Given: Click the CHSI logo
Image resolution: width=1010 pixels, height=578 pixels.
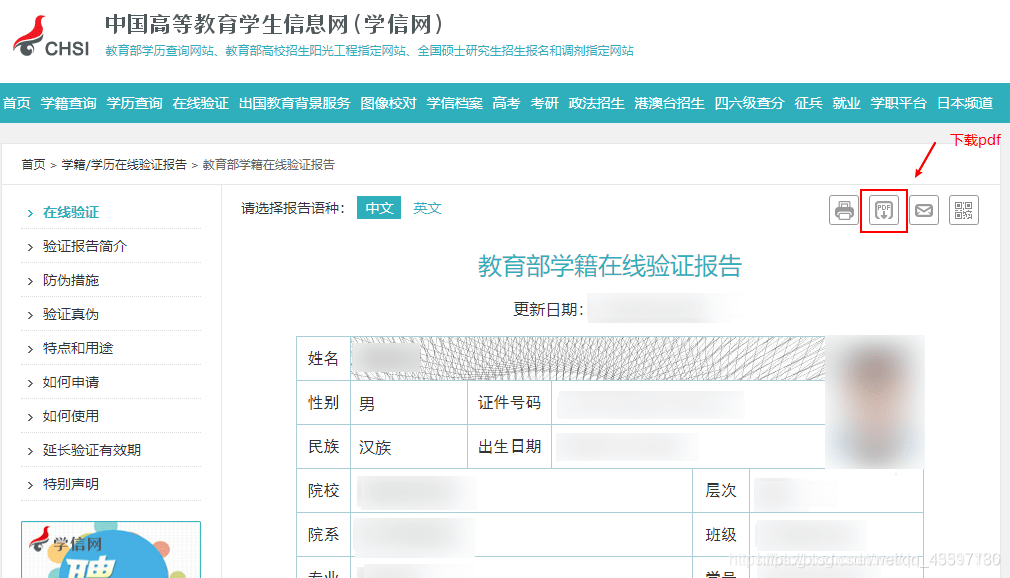Looking at the screenshot, I should point(51,37).
